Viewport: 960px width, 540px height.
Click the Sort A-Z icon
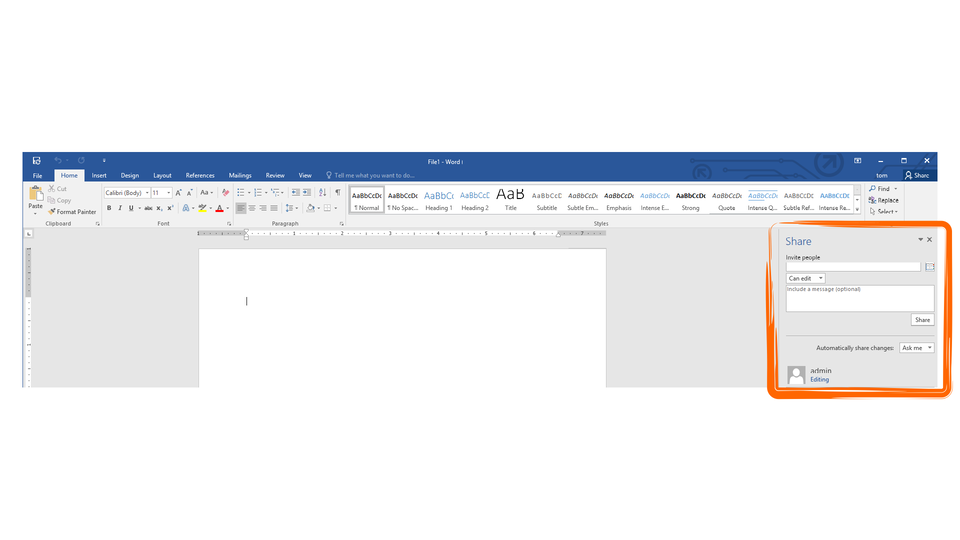(322, 192)
